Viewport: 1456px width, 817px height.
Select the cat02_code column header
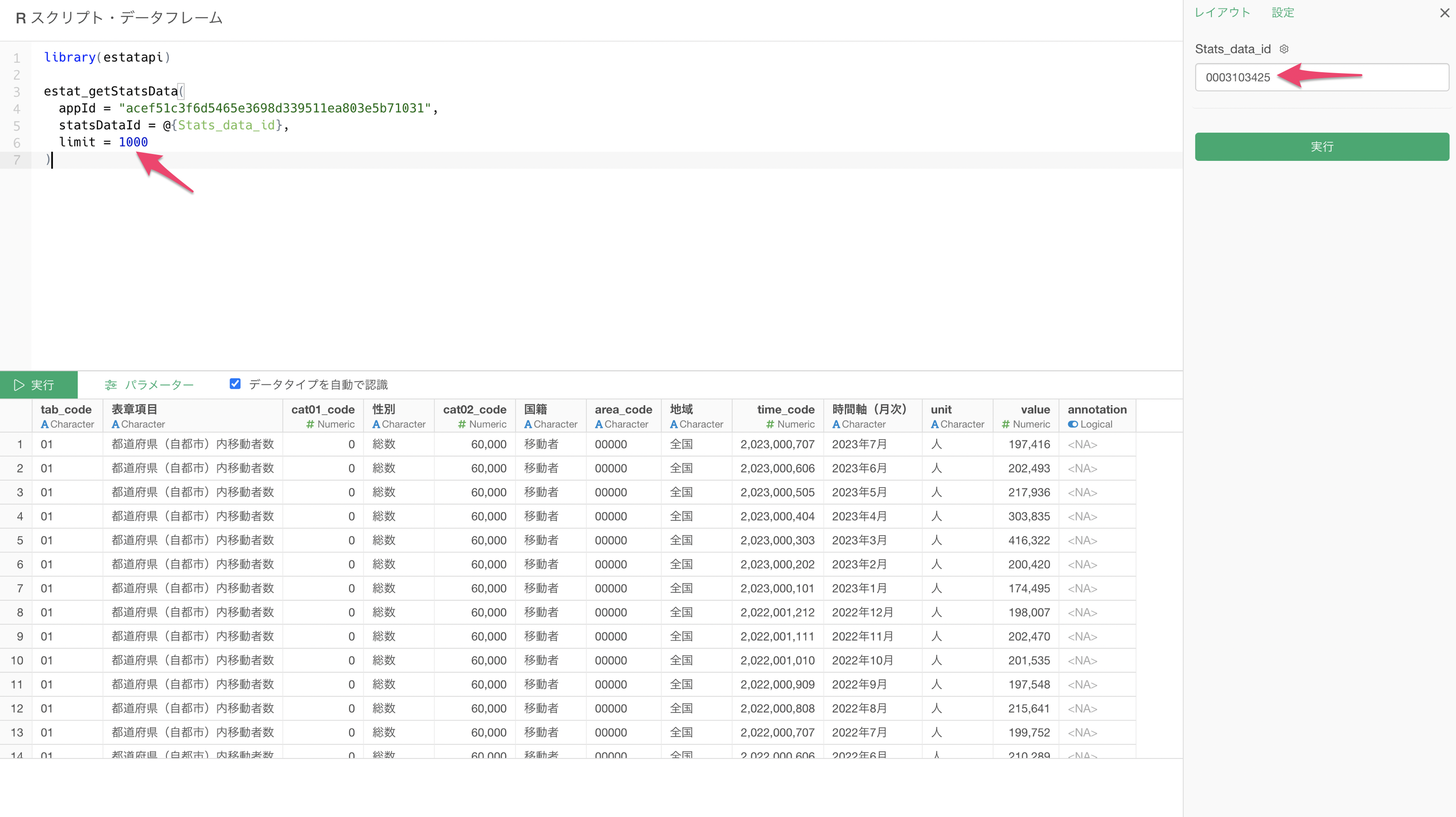pos(474,416)
